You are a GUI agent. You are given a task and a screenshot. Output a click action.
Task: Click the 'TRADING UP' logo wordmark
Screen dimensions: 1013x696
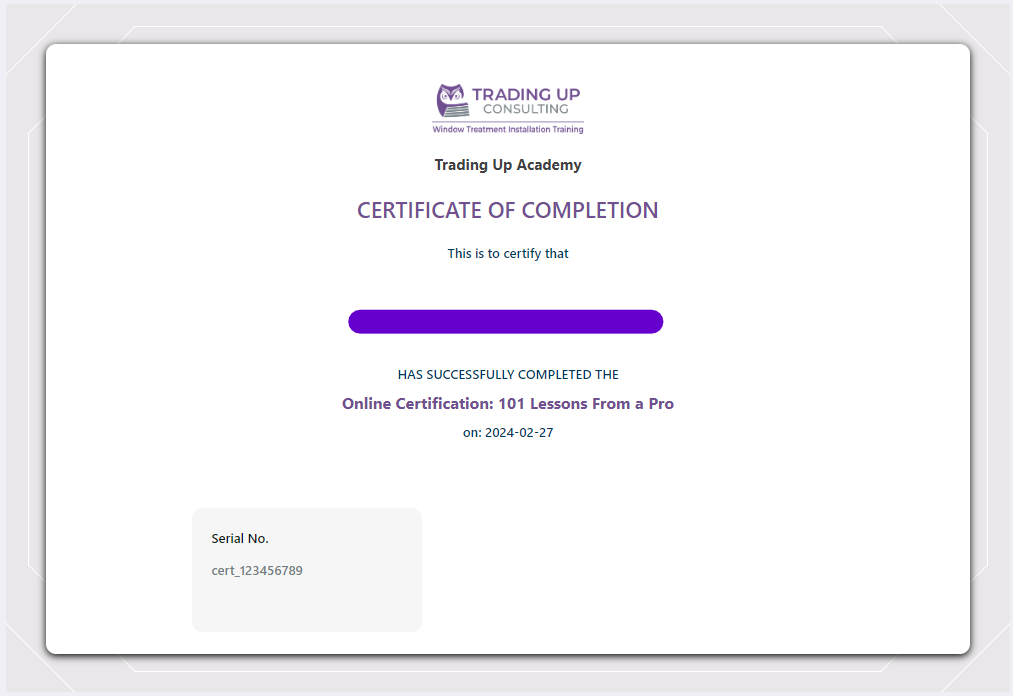[526, 94]
